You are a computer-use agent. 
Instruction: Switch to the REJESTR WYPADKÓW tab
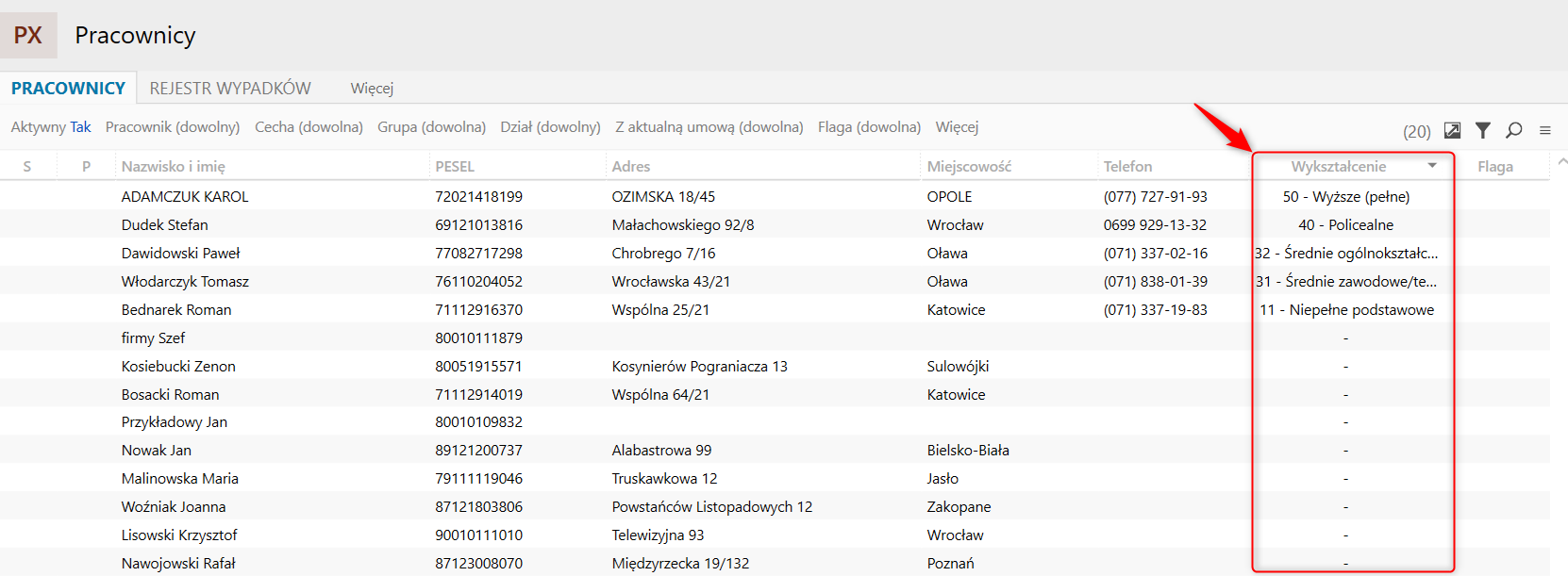tap(230, 89)
